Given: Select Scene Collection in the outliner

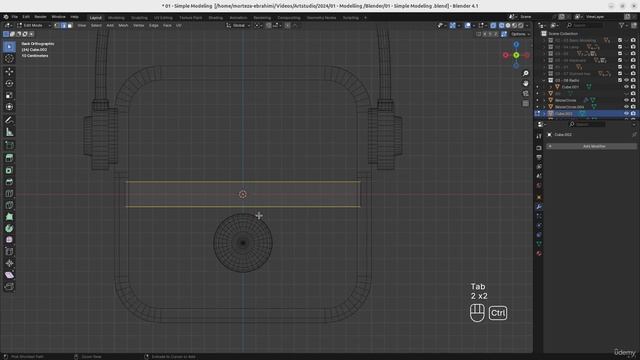Looking at the screenshot, I should pyautogui.click(x=563, y=33).
